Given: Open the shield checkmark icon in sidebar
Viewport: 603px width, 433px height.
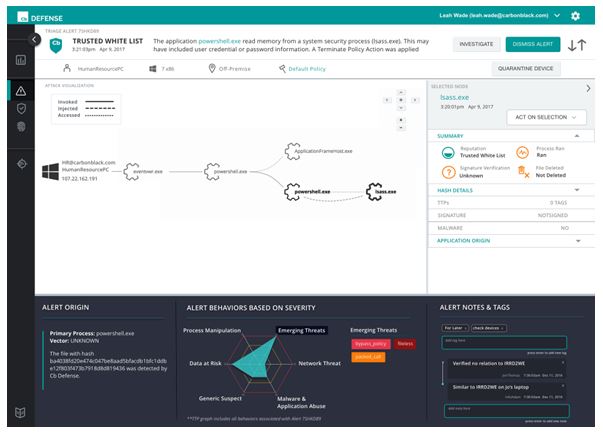Looking at the screenshot, I should click(x=21, y=108).
